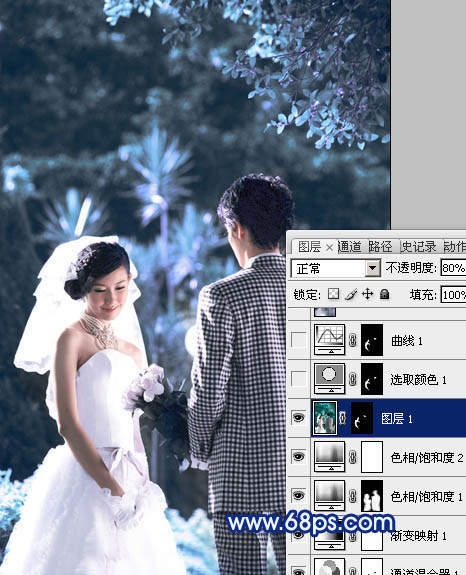Click the 图层 1 image thumbnail
466x575 pixels.
(325, 418)
